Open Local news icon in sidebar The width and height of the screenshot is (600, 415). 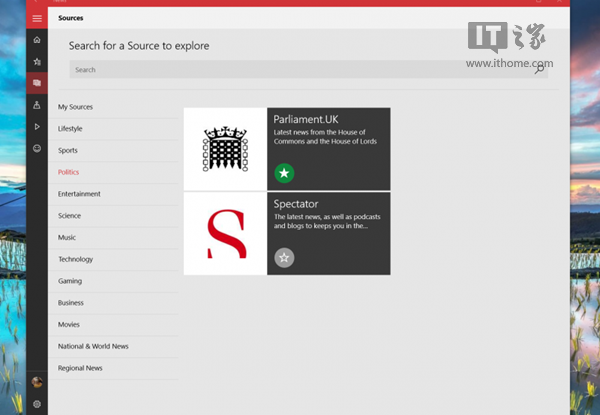[37, 105]
